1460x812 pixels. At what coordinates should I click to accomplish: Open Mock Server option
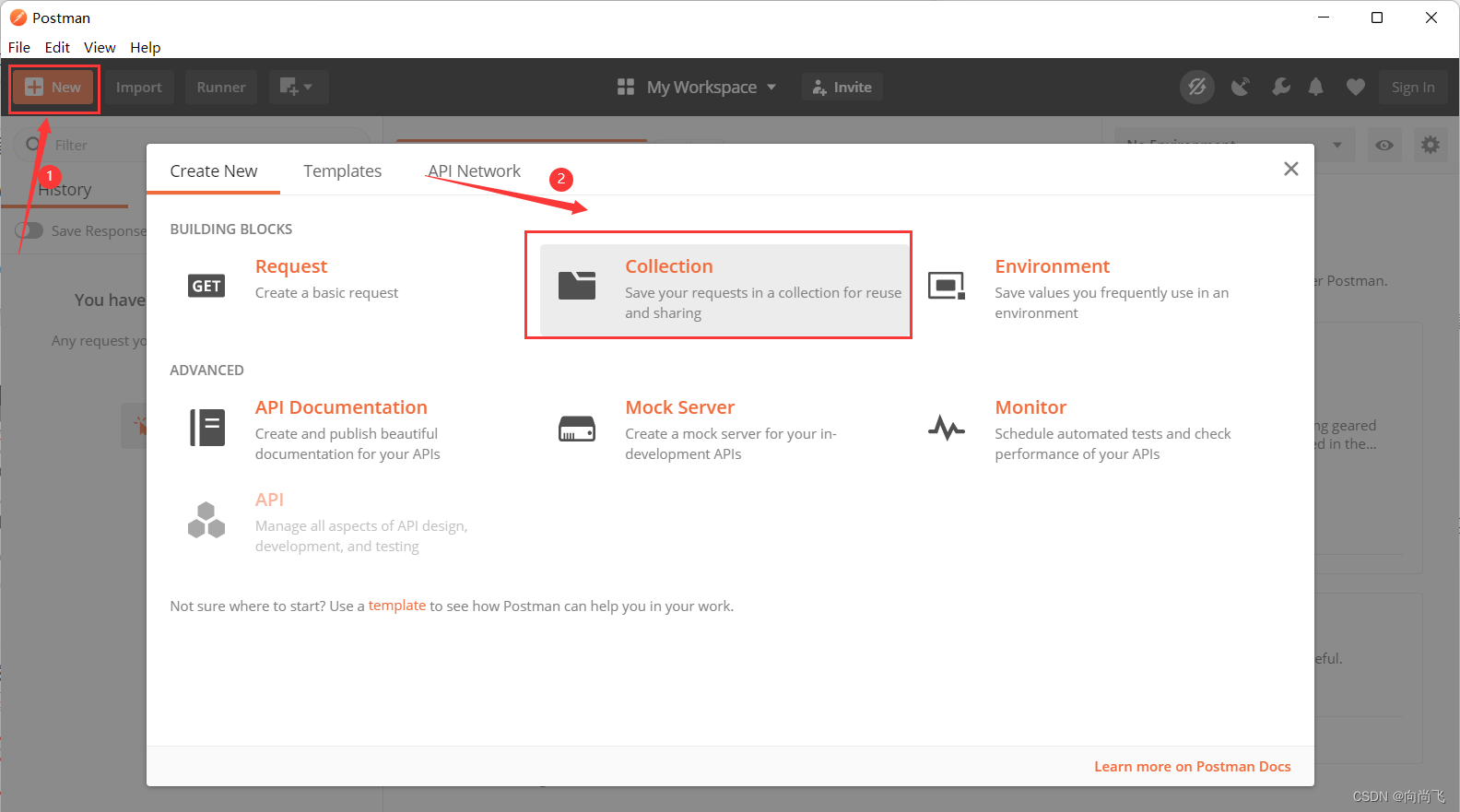tap(680, 407)
